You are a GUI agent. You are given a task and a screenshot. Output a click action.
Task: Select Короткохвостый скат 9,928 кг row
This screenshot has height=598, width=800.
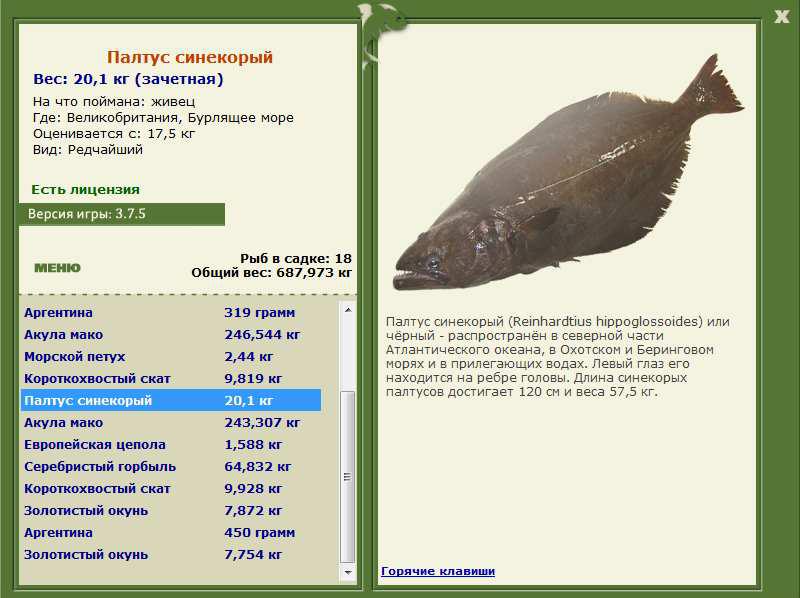(x=171, y=488)
